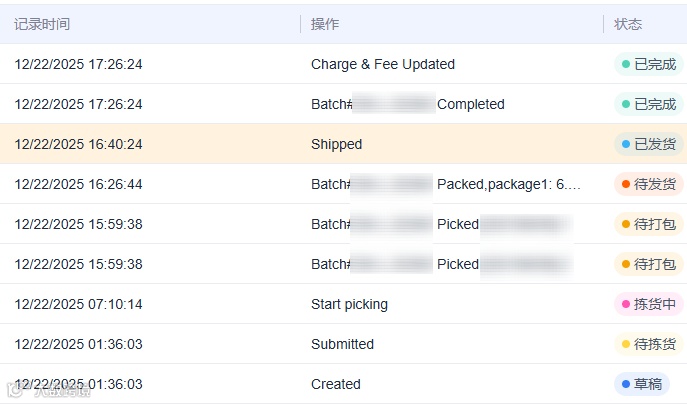Click timestamp 12/22/2025 16:40:24
This screenshot has width=687, height=404.
coord(78,144)
